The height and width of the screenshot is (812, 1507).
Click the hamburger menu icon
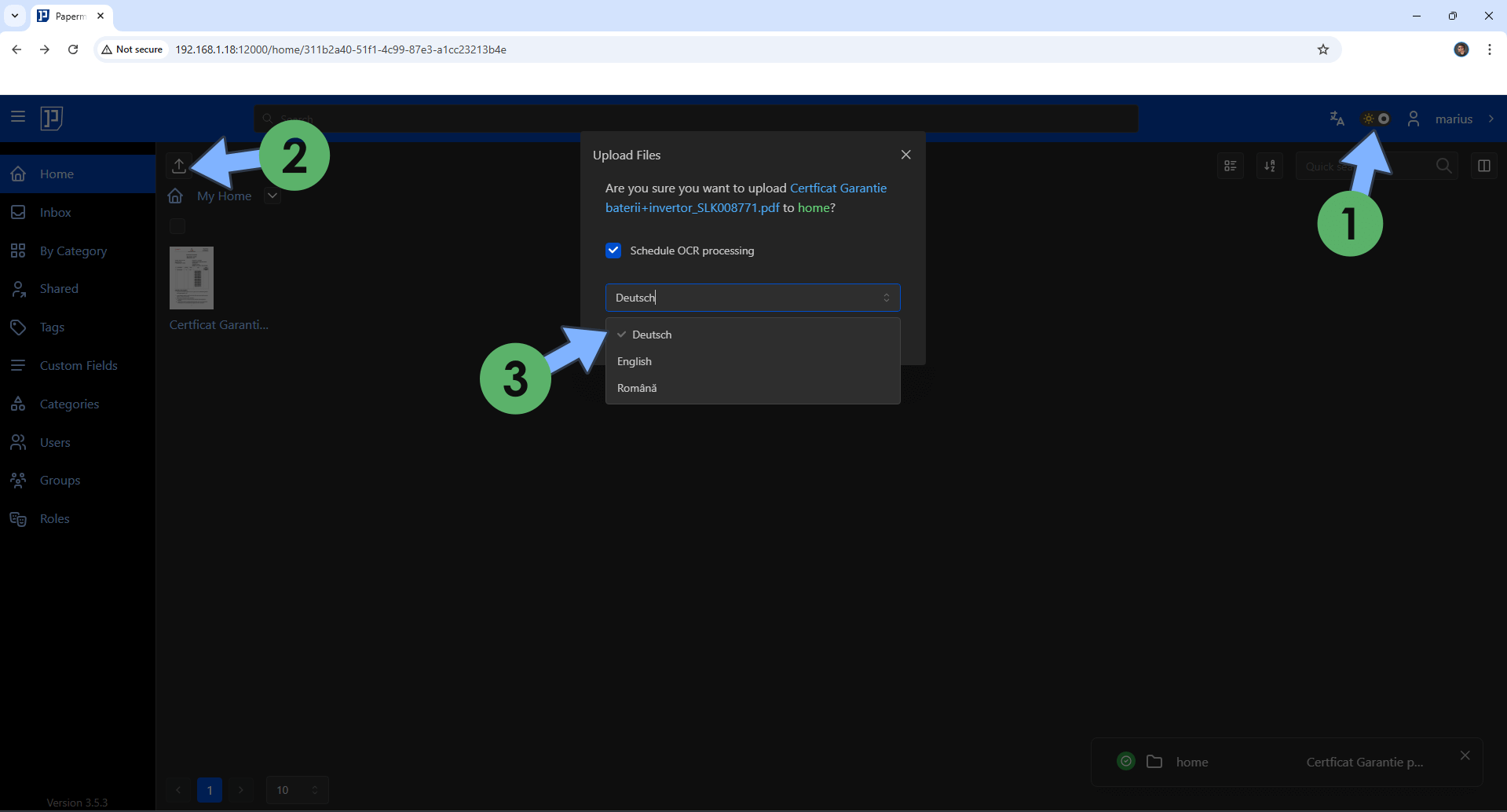tap(18, 117)
